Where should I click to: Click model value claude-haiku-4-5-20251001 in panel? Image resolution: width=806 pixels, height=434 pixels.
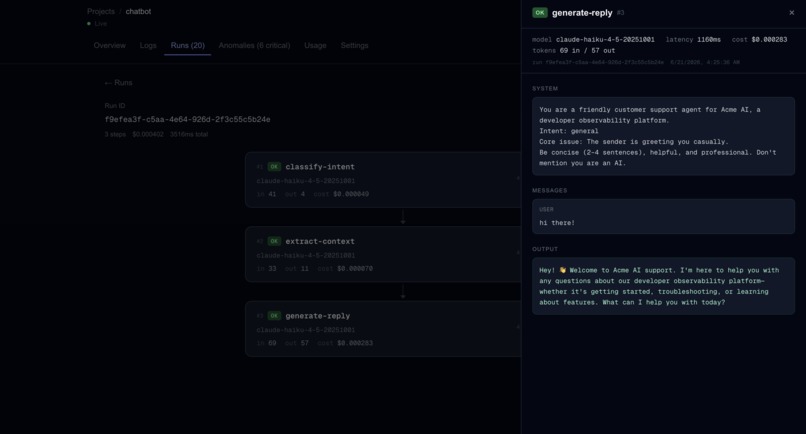[x=605, y=40]
